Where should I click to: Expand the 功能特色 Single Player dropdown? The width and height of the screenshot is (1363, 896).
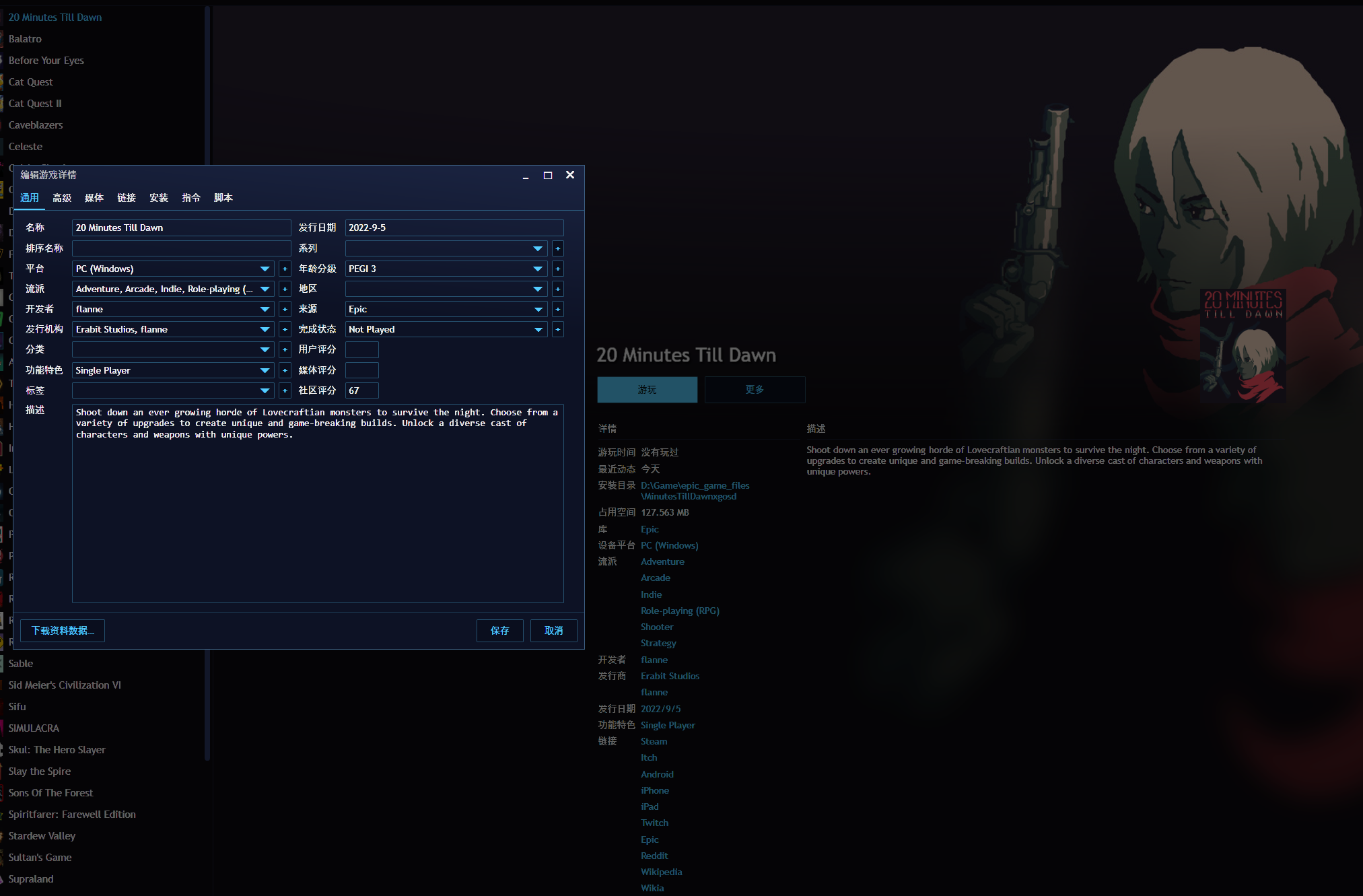click(x=265, y=370)
